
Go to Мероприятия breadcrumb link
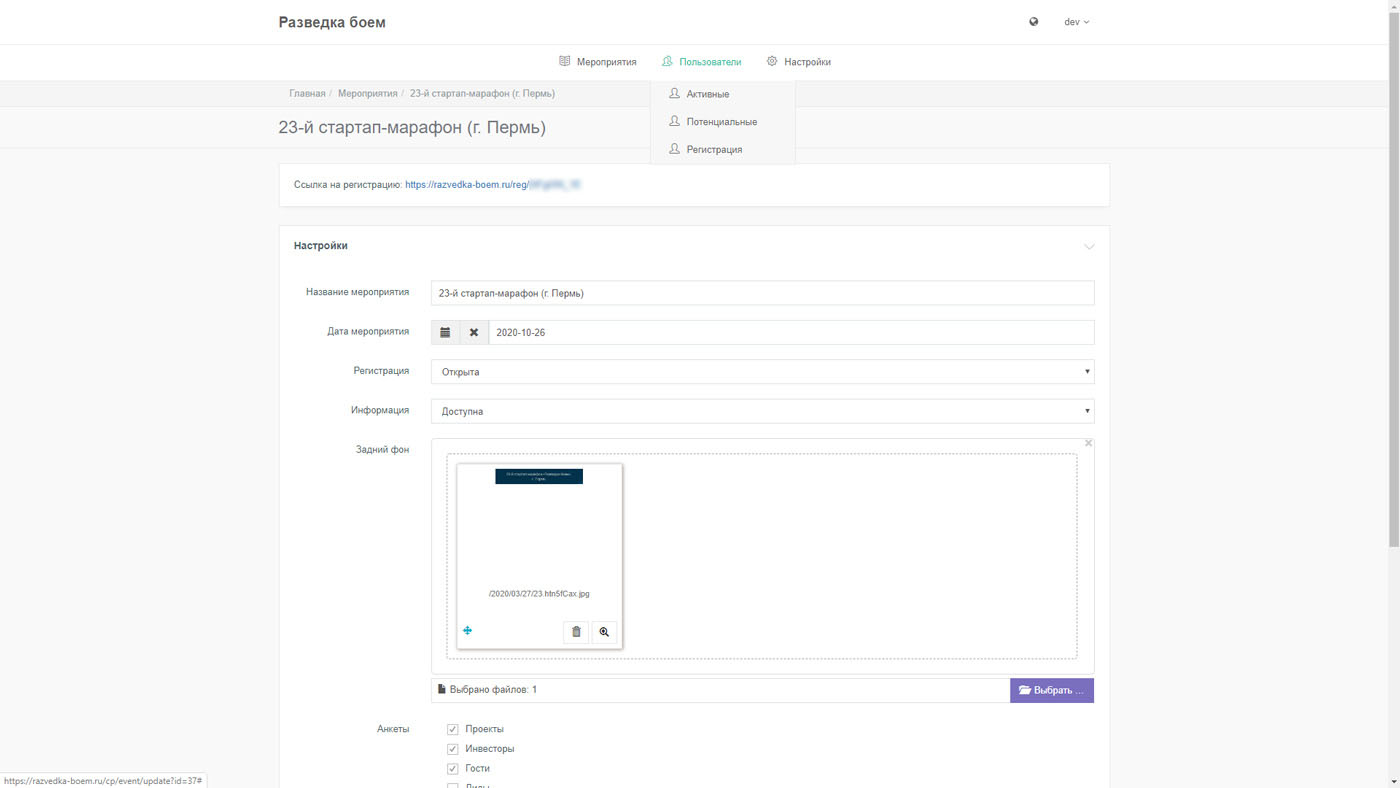click(367, 93)
